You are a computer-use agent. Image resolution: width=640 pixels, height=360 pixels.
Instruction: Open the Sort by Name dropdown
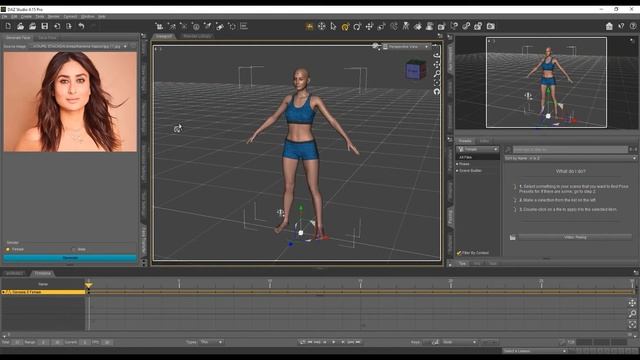click(x=570, y=158)
